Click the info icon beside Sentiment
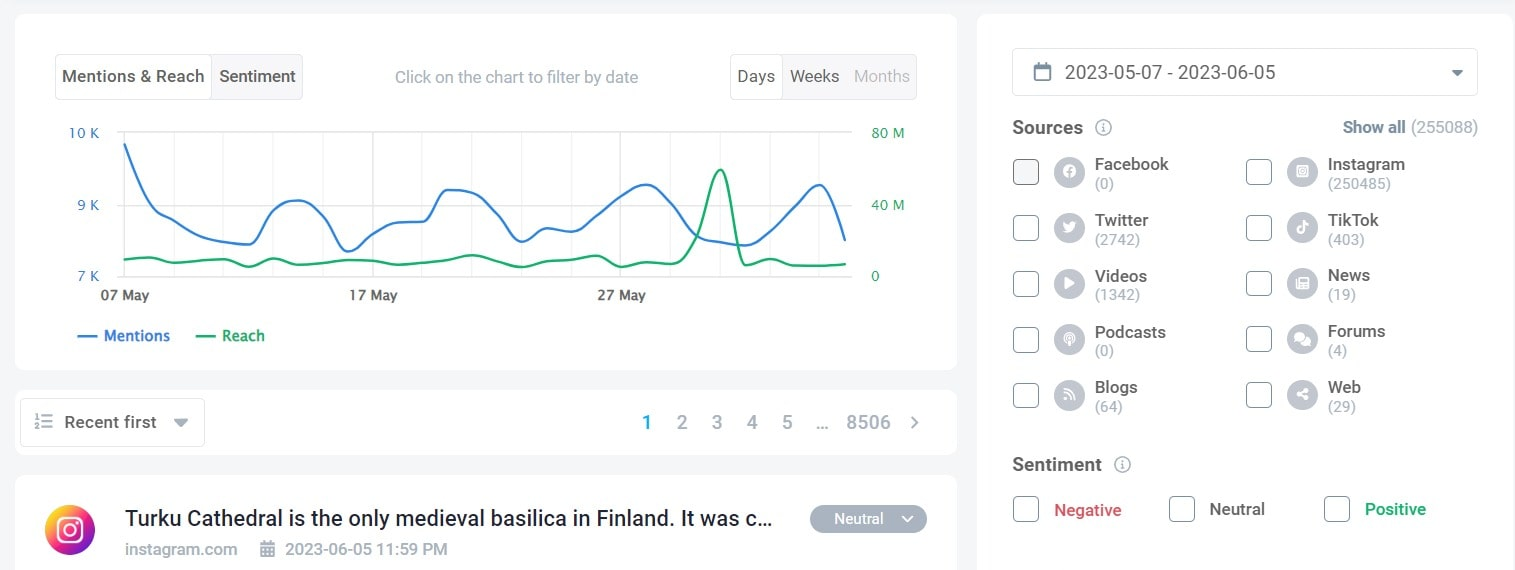This screenshot has width=1515, height=570. [1122, 465]
